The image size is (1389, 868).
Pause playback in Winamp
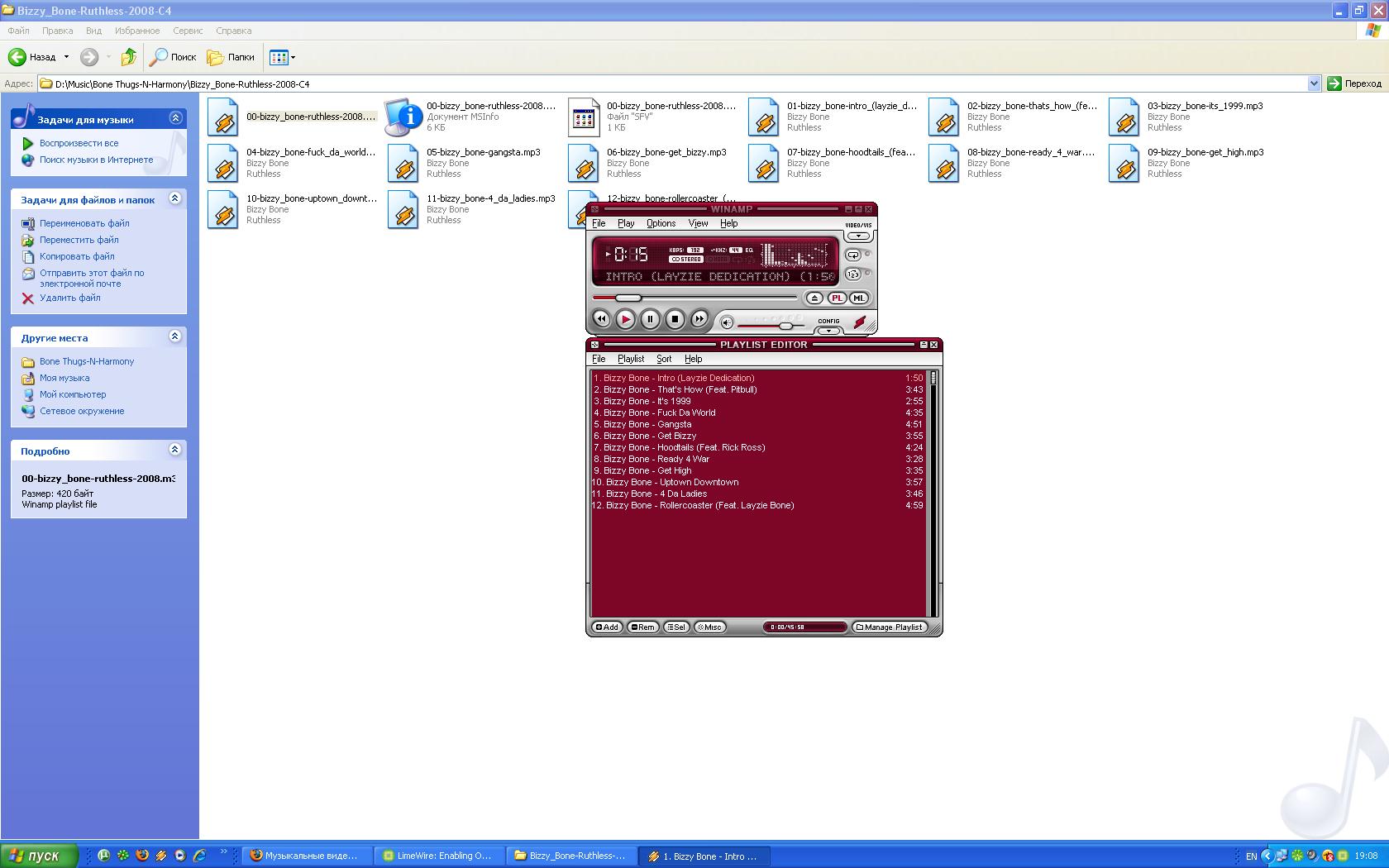click(650, 318)
